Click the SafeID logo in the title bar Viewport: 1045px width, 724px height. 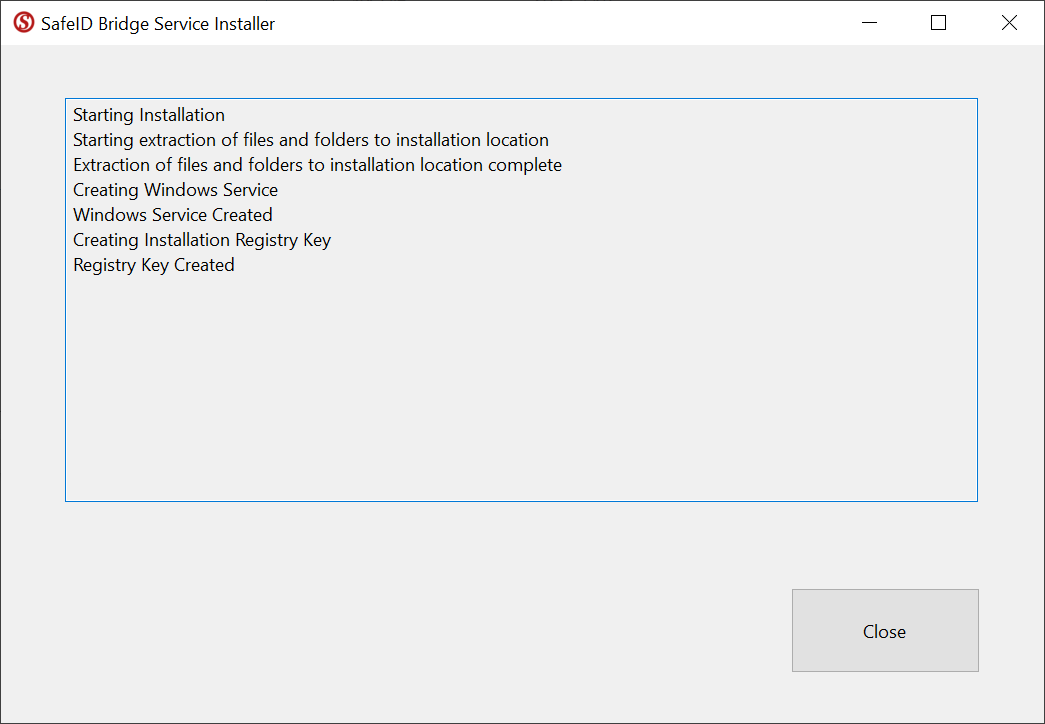23,23
